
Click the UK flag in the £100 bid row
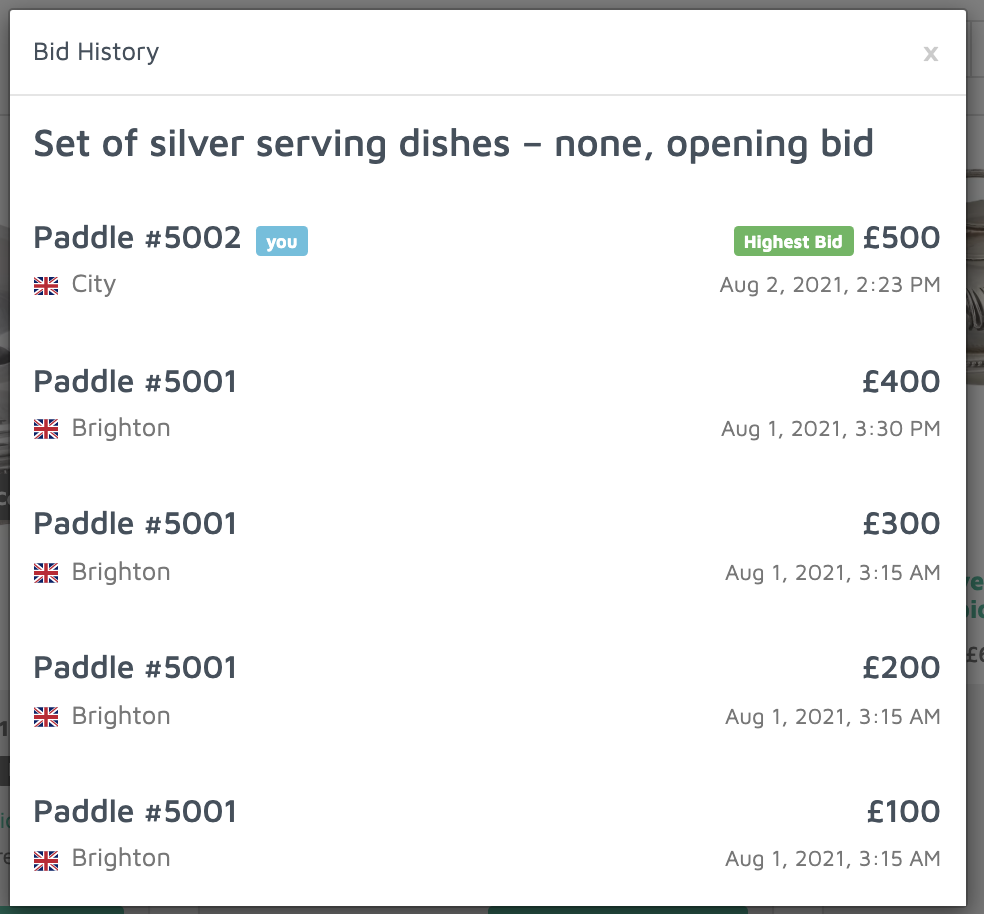[x=46, y=860]
